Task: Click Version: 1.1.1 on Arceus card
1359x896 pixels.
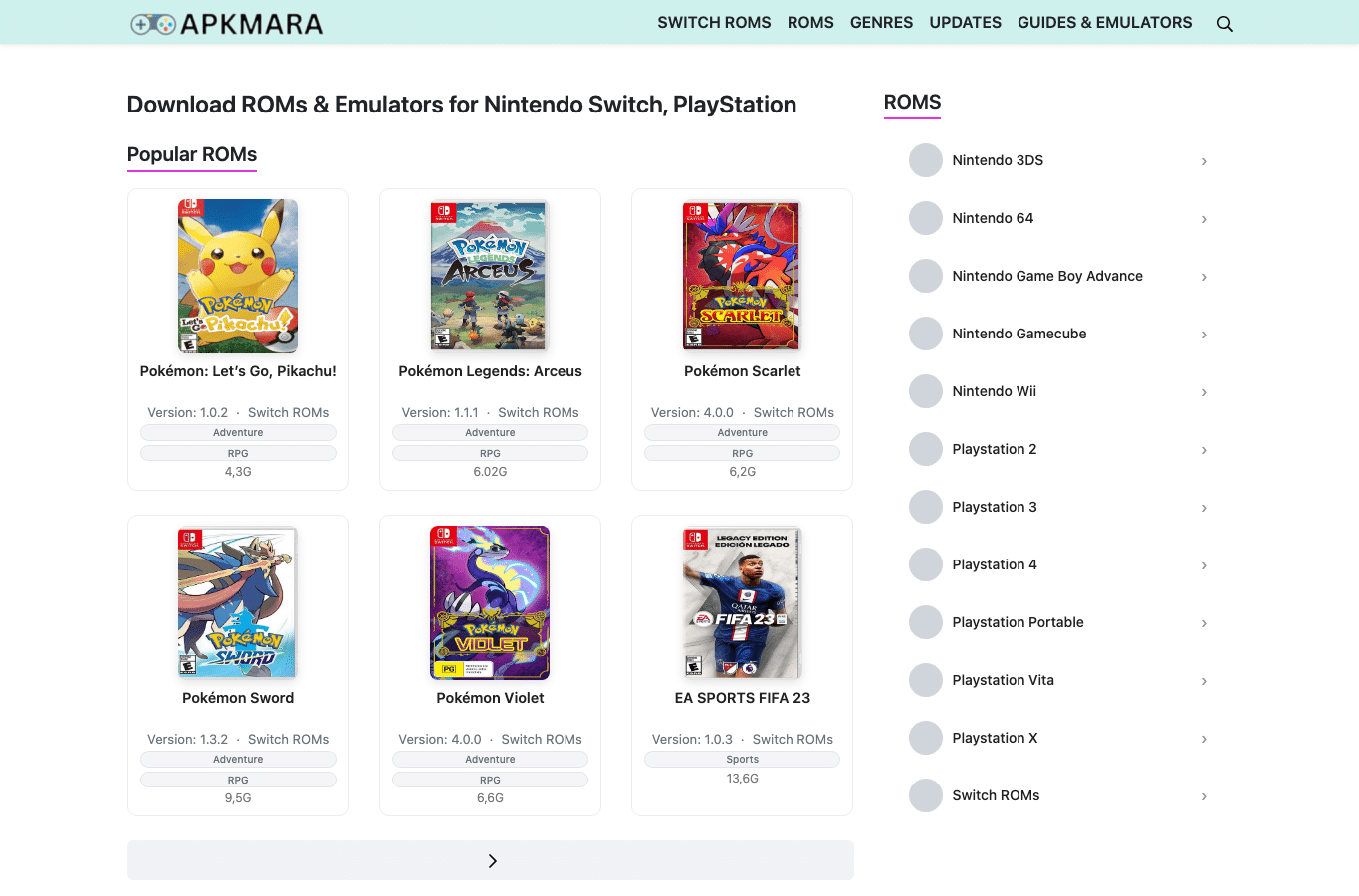Action: 440,412
